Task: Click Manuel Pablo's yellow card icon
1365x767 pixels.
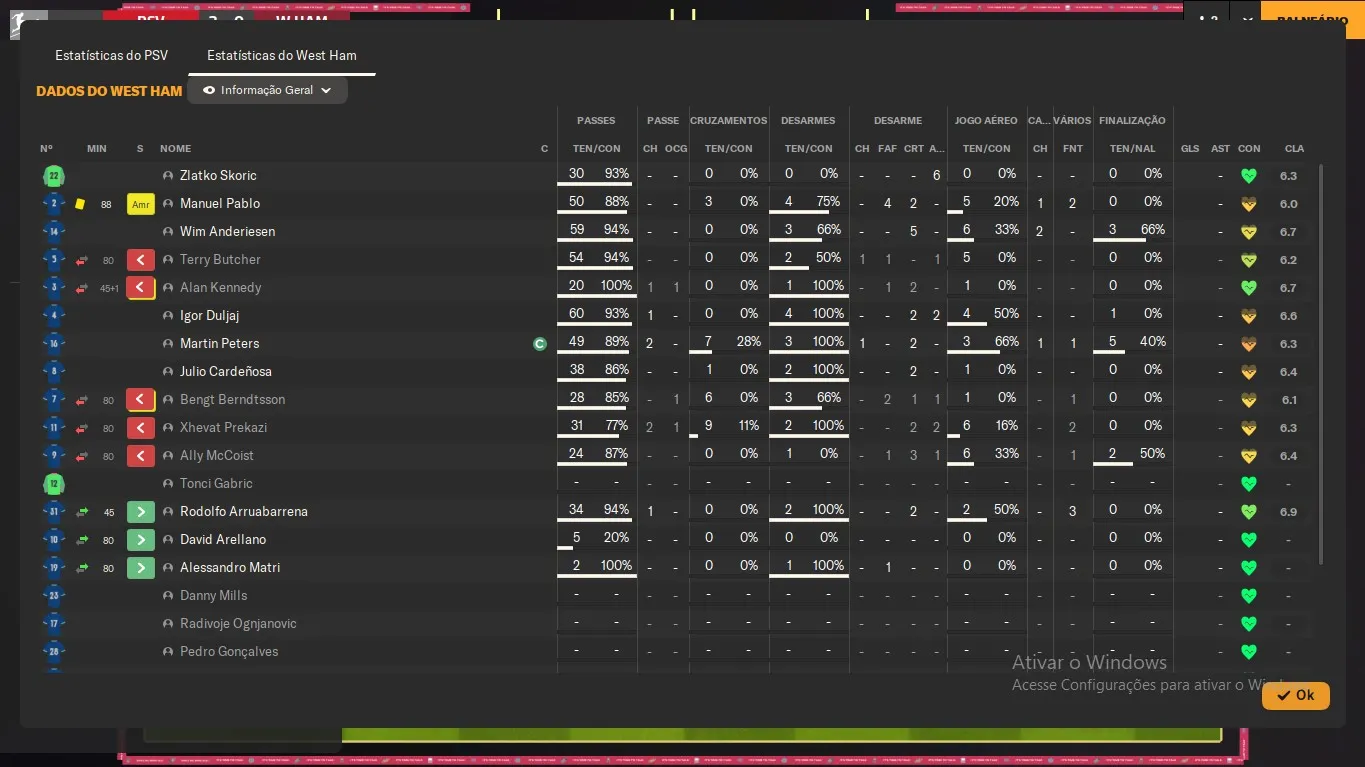Action: pos(80,204)
